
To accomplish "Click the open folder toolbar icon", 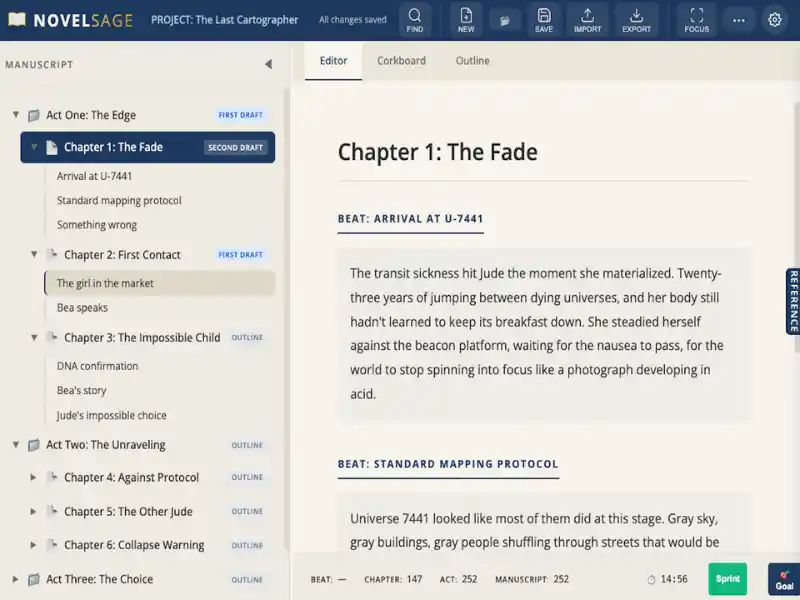I will [x=505, y=20].
